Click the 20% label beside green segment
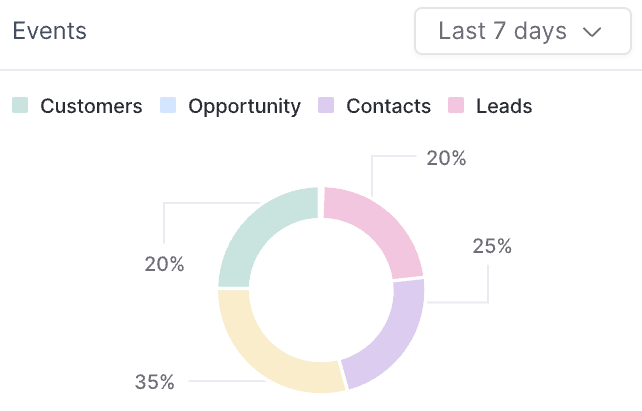The height and width of the screenshot is (411, 642). [164, 264]
